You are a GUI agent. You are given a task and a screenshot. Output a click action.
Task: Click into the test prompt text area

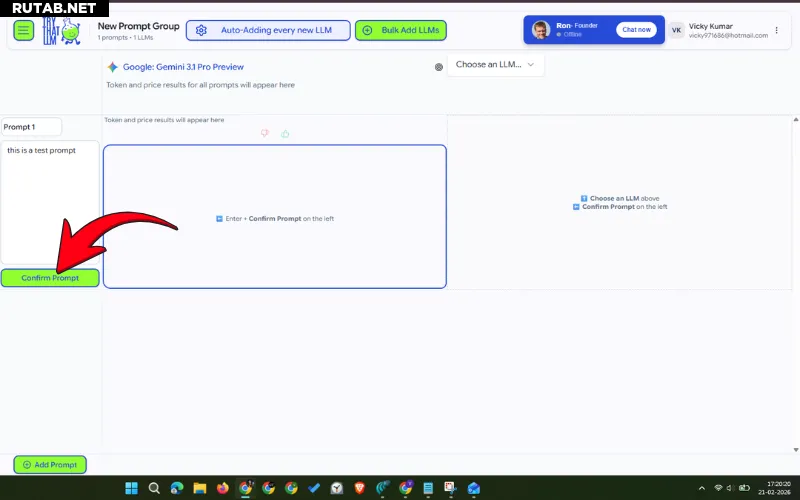pos(50,200)
